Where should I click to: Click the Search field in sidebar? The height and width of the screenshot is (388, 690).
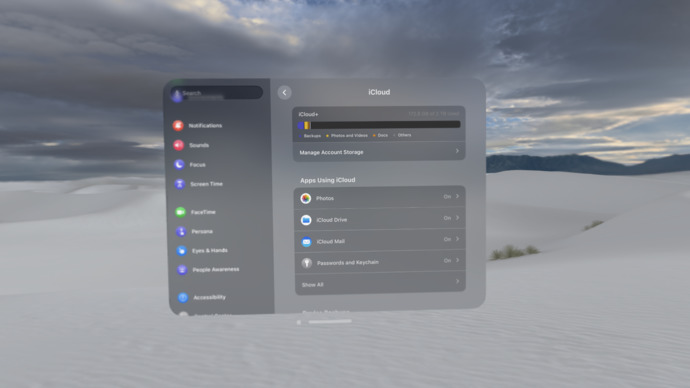coord(217,93)
